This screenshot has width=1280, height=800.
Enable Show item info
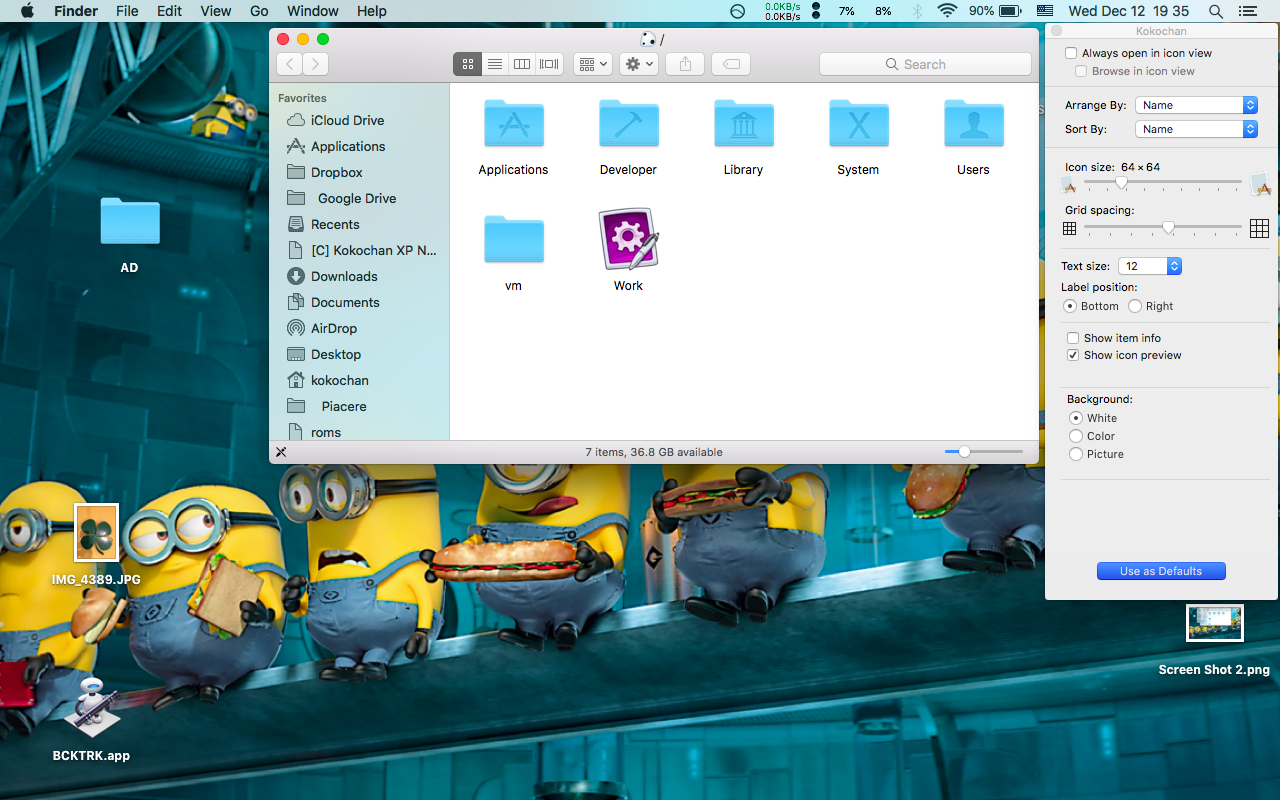(1073, 338)
